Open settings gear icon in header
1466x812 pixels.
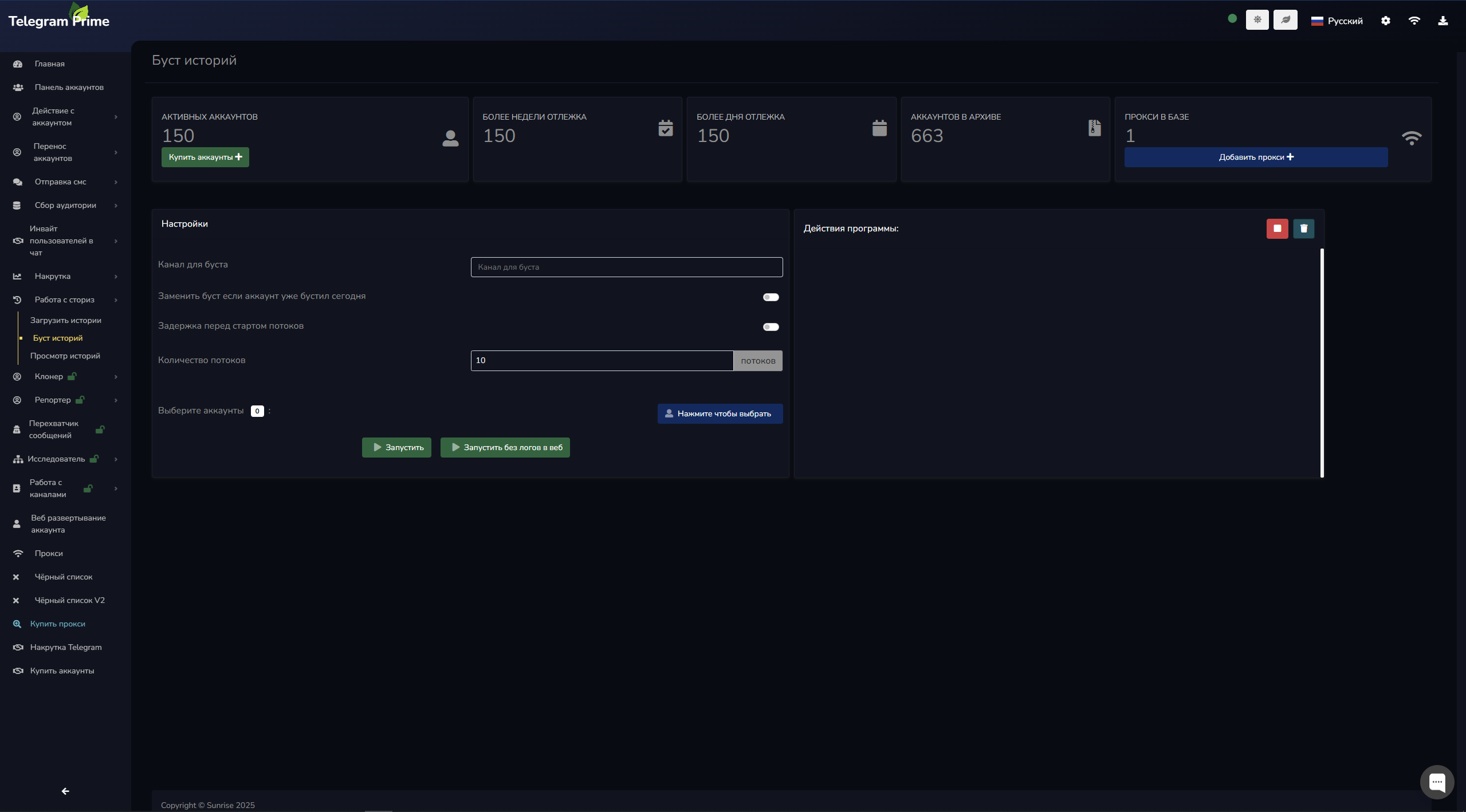pos(1386,21)
